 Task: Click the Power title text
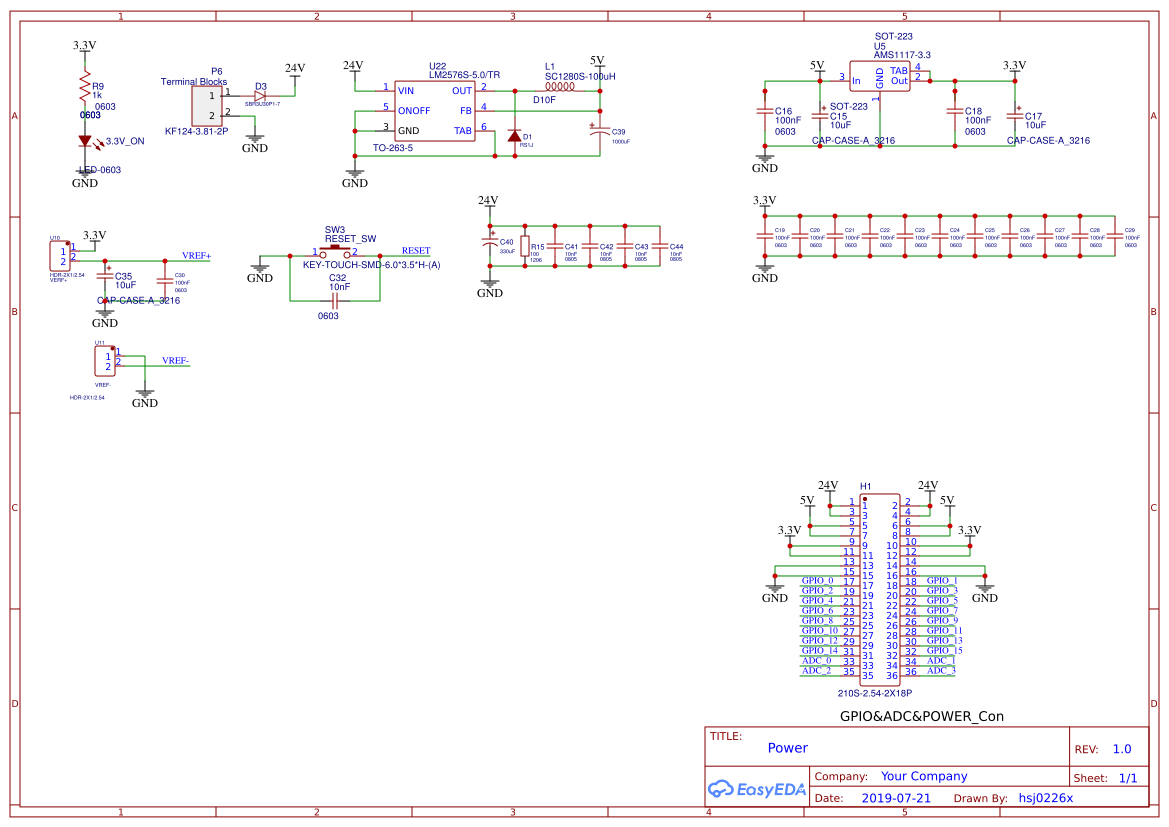(x=788, y=748)
